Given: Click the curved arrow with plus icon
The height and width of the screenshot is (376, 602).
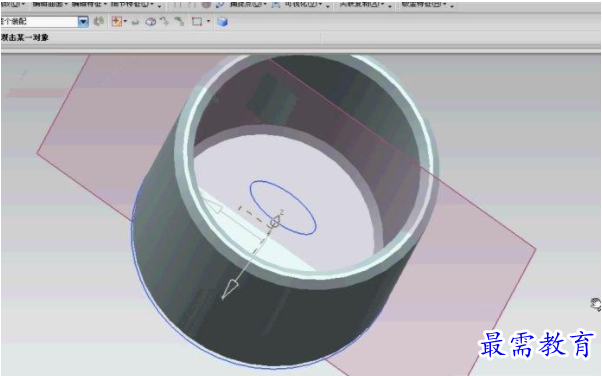Looking at the screenshot, I should coord(165,22).
